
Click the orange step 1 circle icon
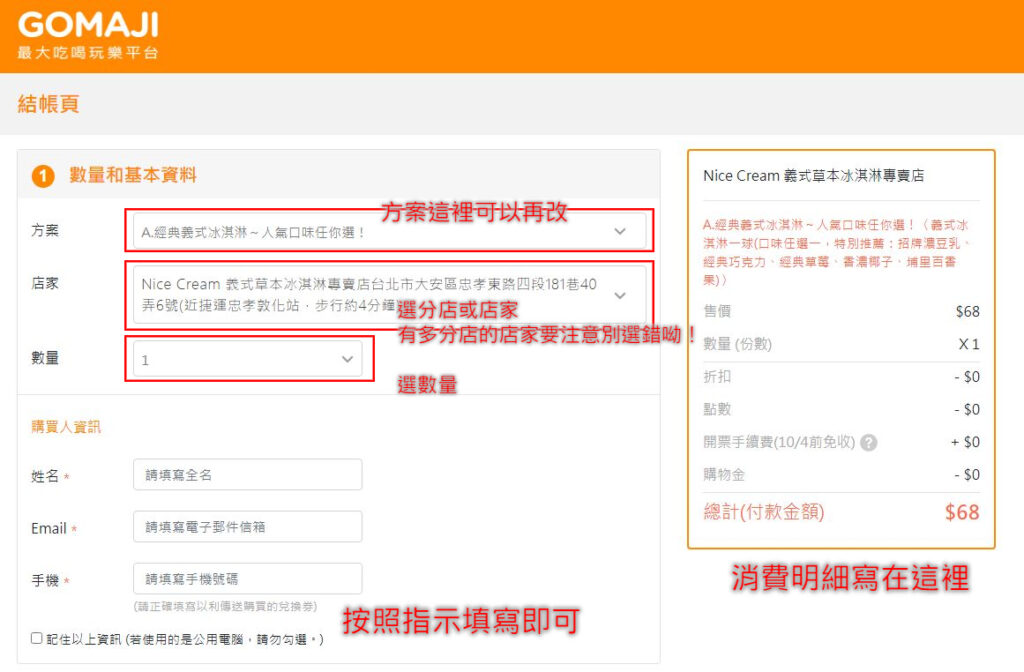[x=43, y=176]
